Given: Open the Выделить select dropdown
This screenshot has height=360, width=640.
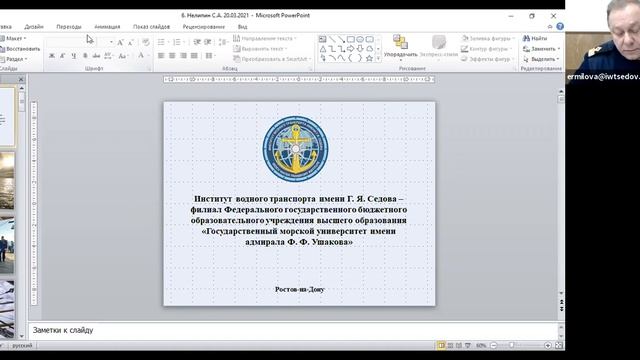Looking at the screenshot, I should 542,59.
